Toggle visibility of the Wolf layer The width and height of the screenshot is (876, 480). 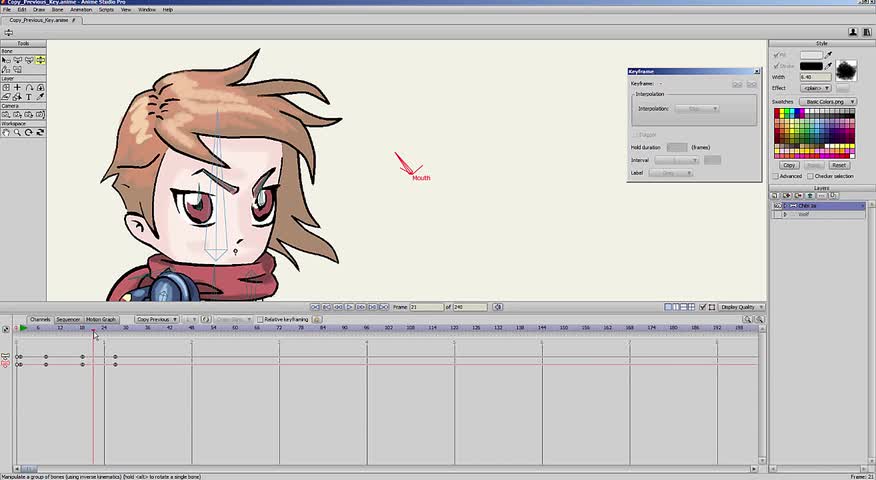[x=777, y=214]
